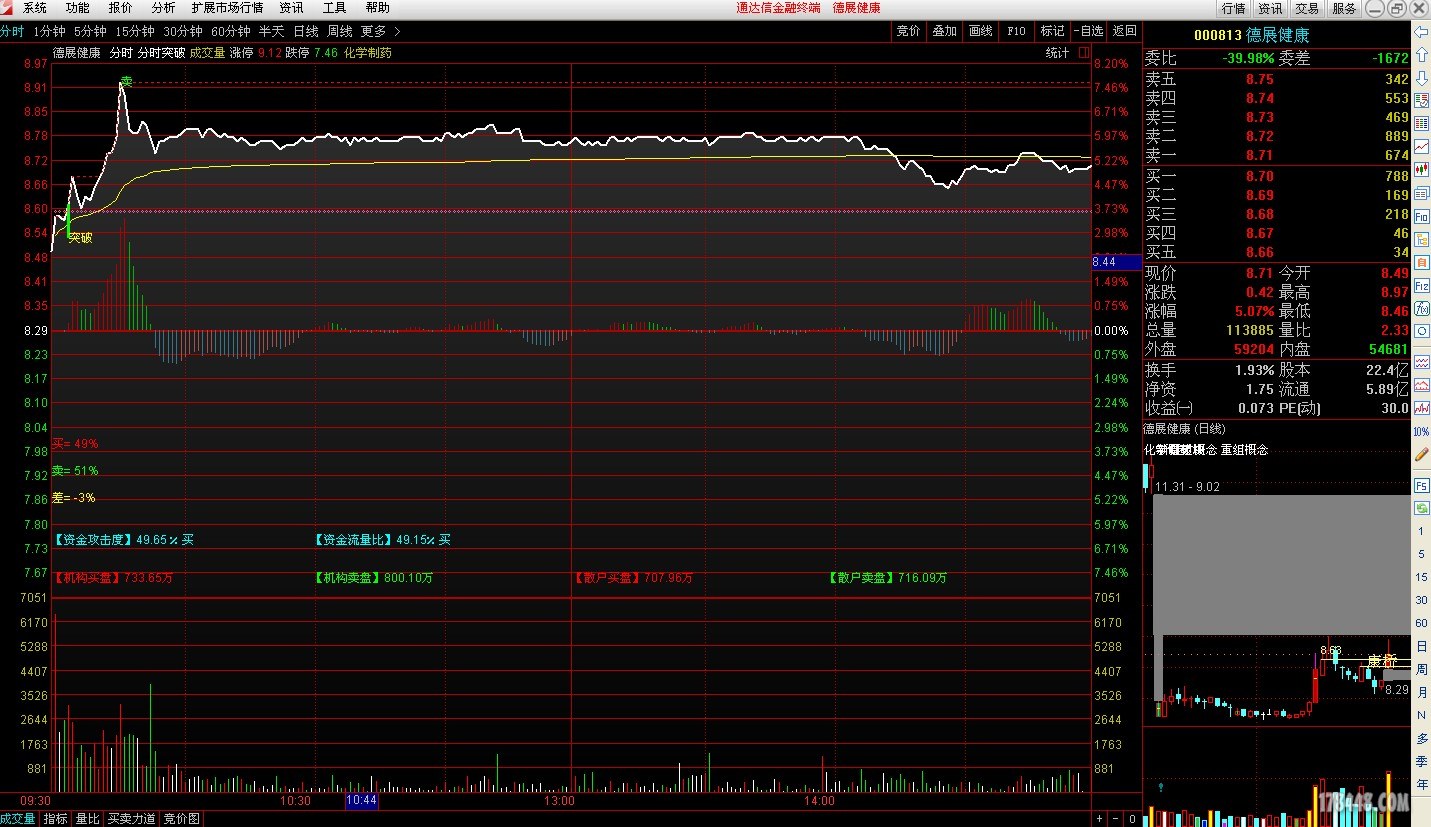Click the minus button at bottom-right
Screen dimensions: 1431x827
[1116, 819]
